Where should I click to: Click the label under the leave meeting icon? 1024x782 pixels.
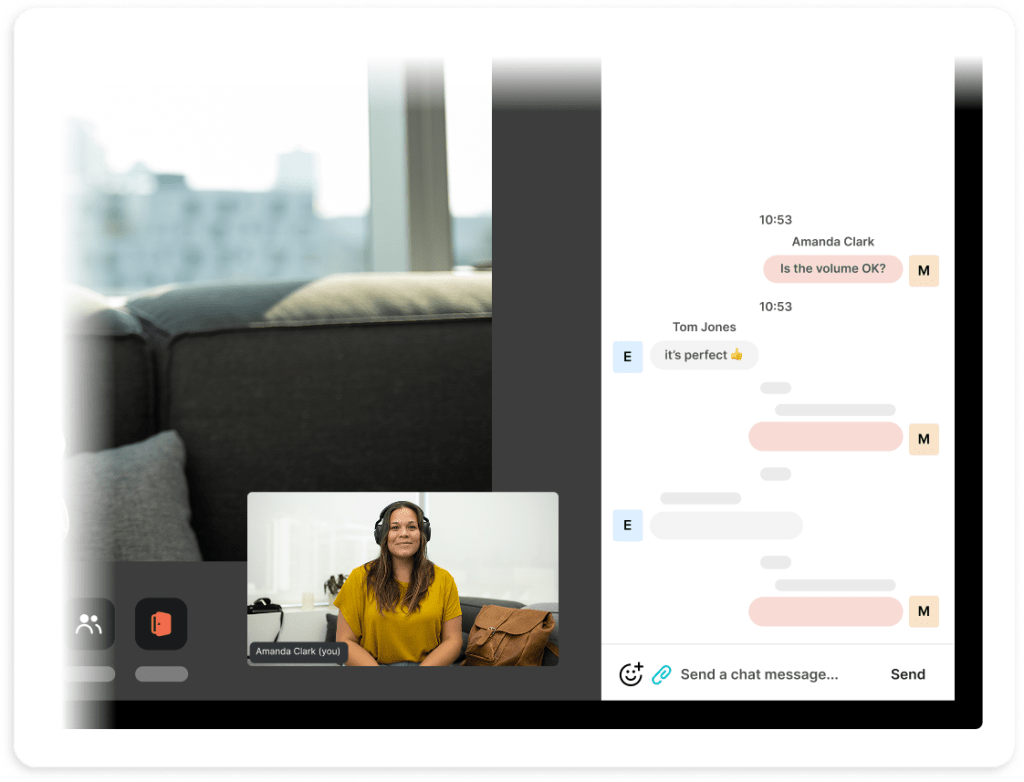coord(161,674)
